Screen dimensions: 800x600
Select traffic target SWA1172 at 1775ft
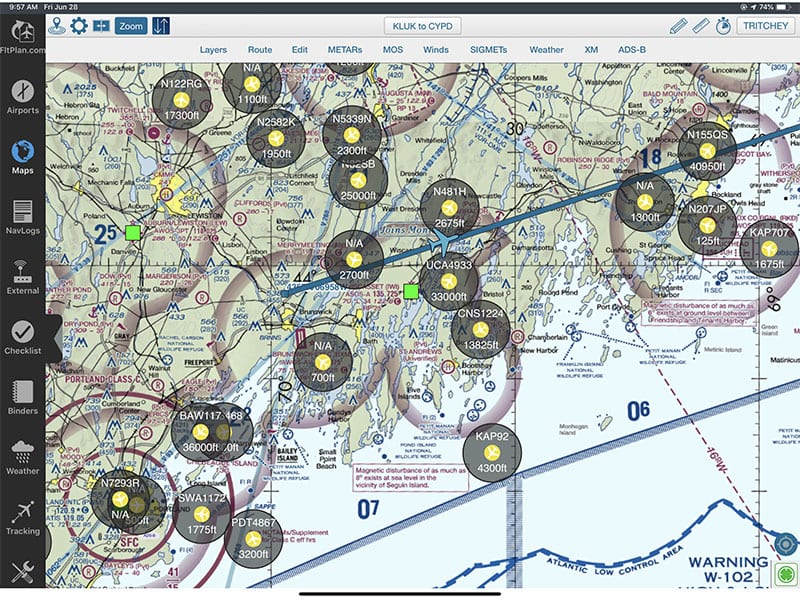click(x=202, y=514)
